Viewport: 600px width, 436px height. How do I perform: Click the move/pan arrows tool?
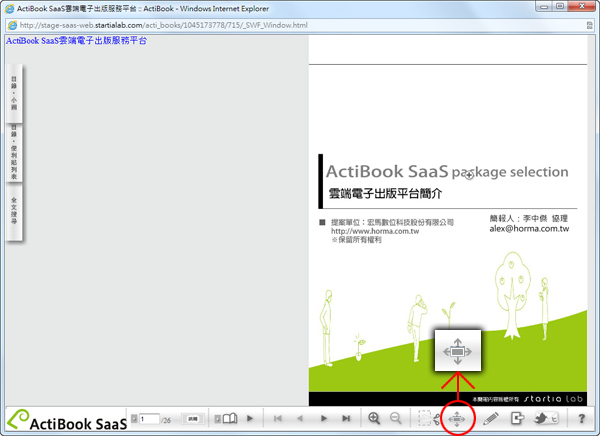[457, 419]
